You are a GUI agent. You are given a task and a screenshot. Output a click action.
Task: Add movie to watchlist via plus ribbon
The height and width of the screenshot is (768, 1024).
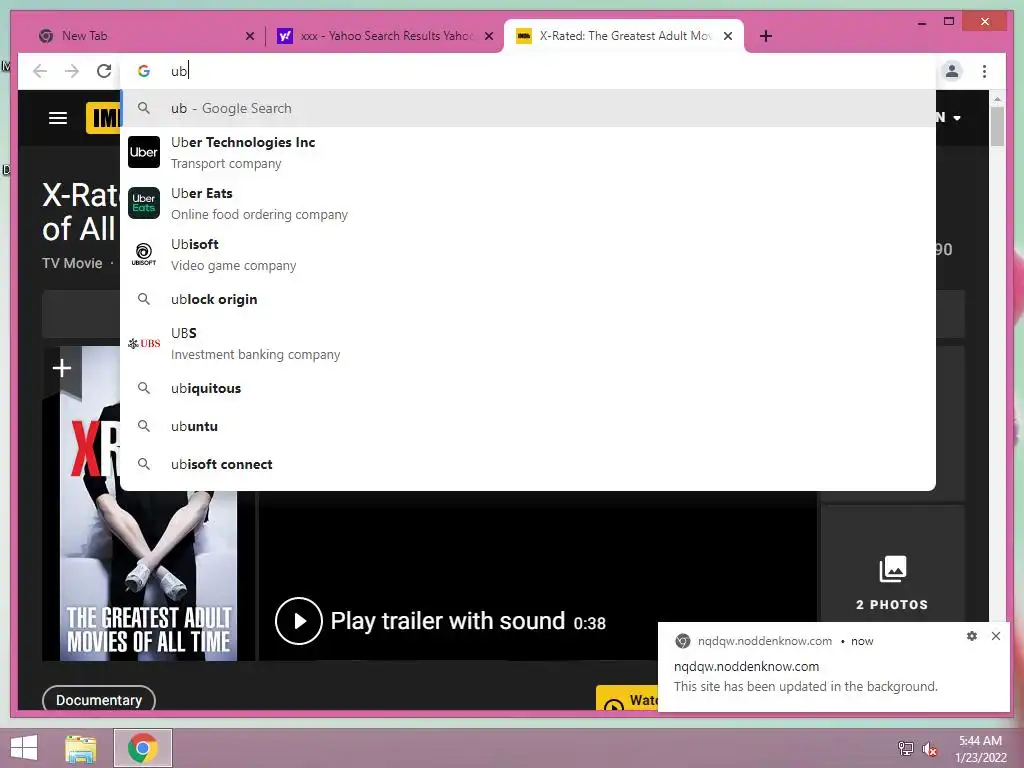point(62,368)
